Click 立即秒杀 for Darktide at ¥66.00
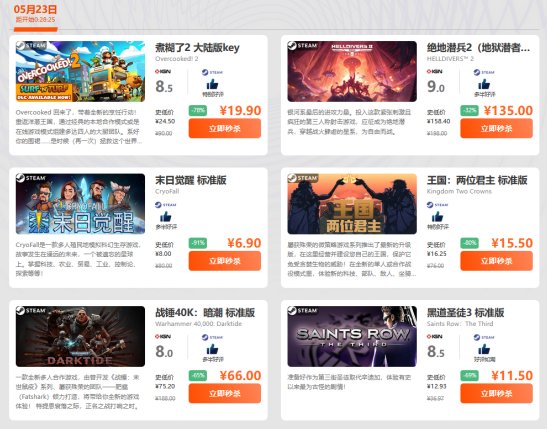Screen dimensions: 547x429 pos(225,393)
